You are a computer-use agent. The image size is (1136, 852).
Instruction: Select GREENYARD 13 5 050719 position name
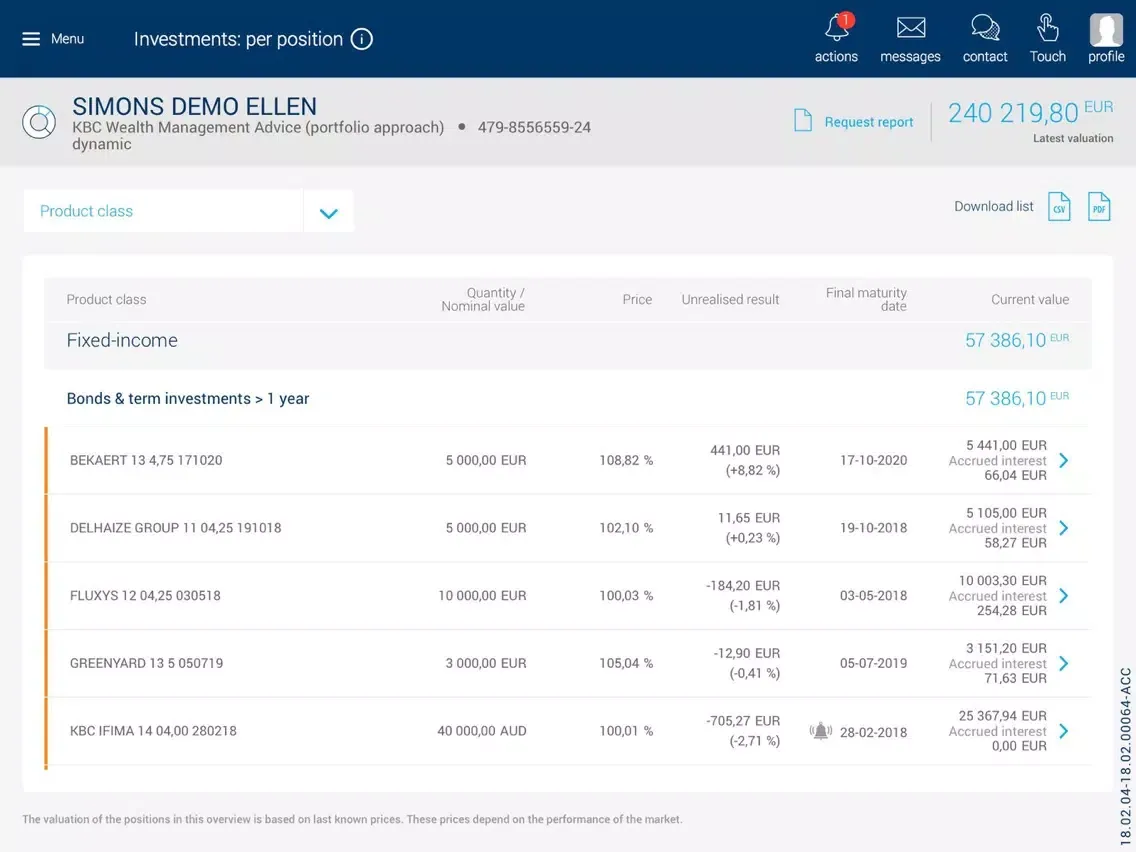coord(146,663)
